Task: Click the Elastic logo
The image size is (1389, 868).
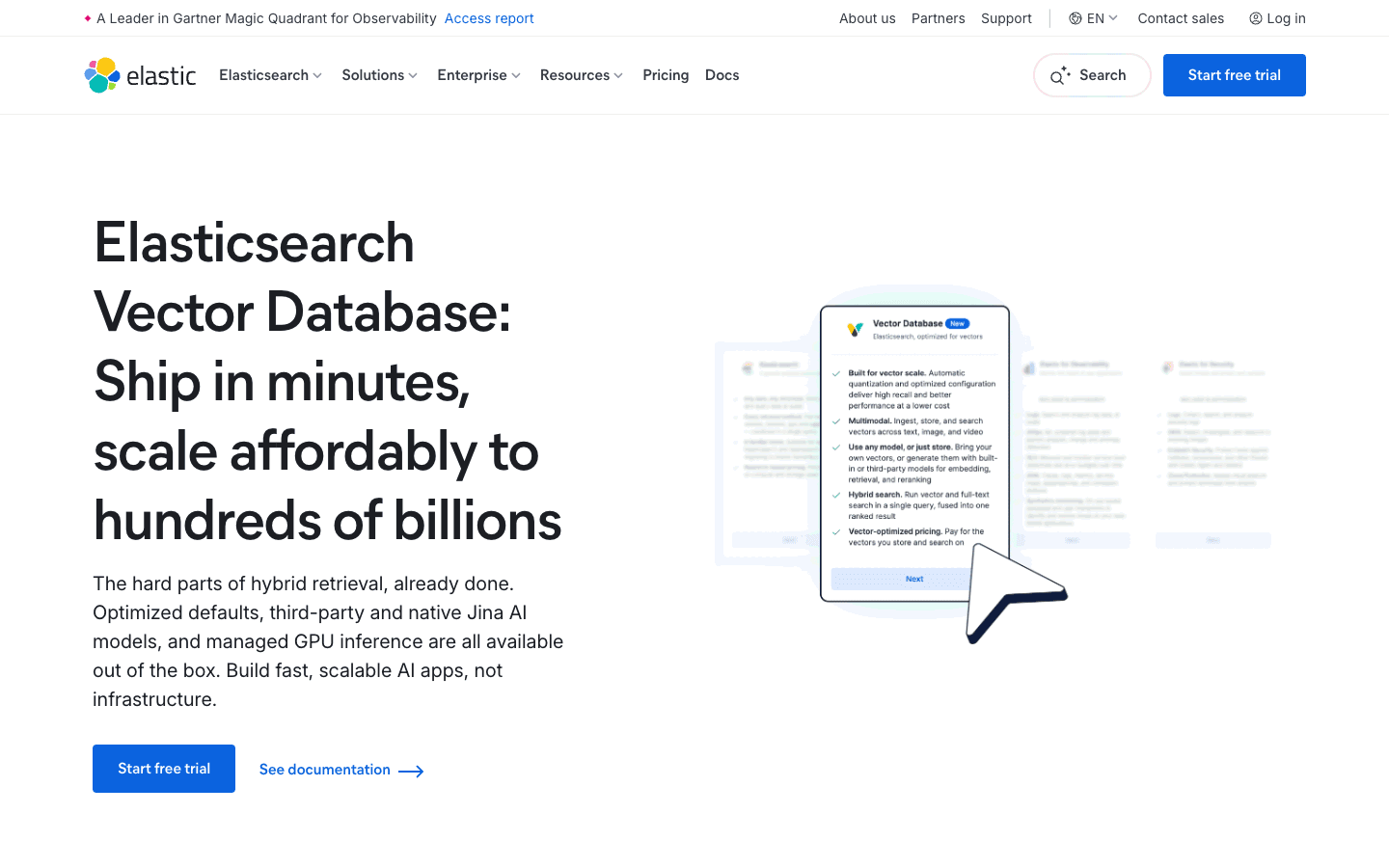Action: coord(140,75)
